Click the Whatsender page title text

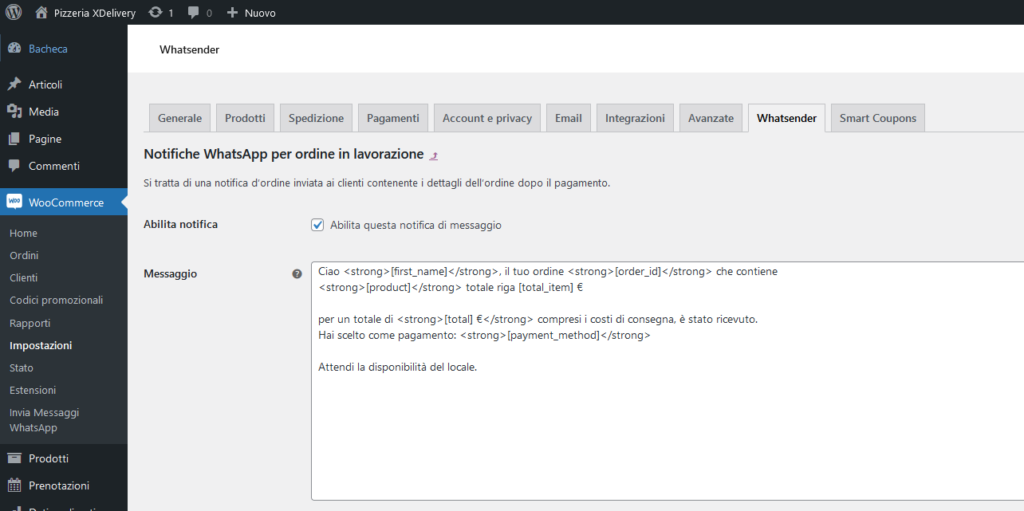pyautogui.click(x=189, y=50)
